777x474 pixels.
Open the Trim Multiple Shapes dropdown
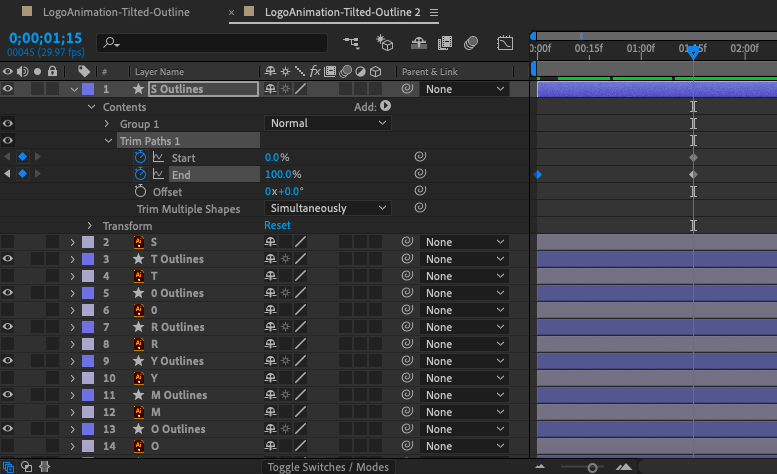[x=327, y=208]
